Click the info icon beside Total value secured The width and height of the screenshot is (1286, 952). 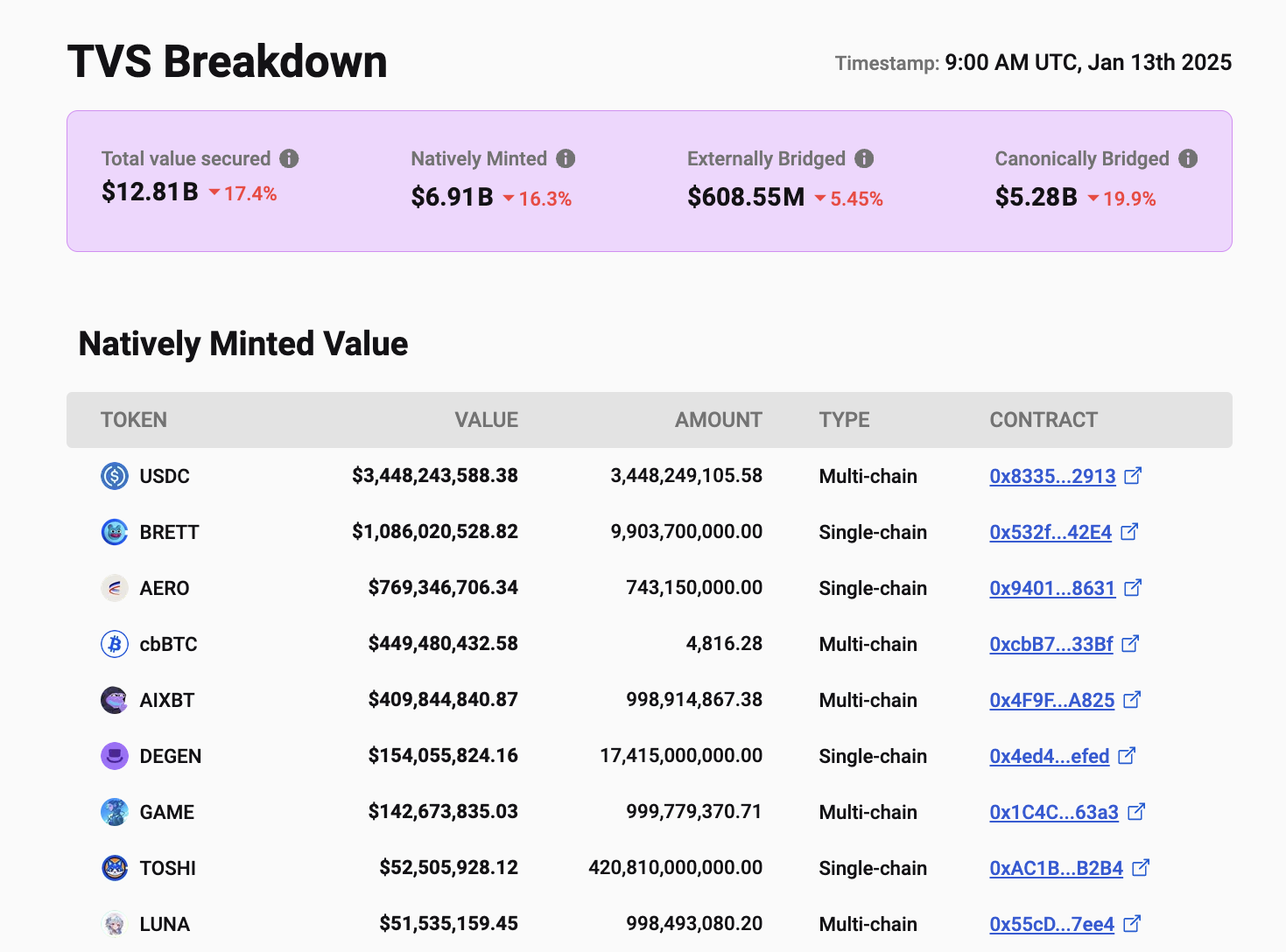coord(289,158)
